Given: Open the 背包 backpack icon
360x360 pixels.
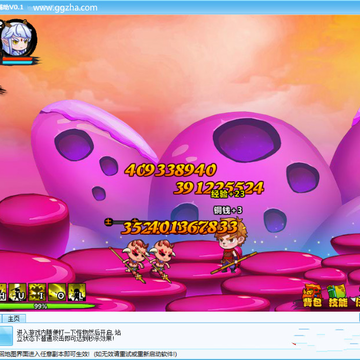Looking at the screenshot, I should tap(312, 296).
